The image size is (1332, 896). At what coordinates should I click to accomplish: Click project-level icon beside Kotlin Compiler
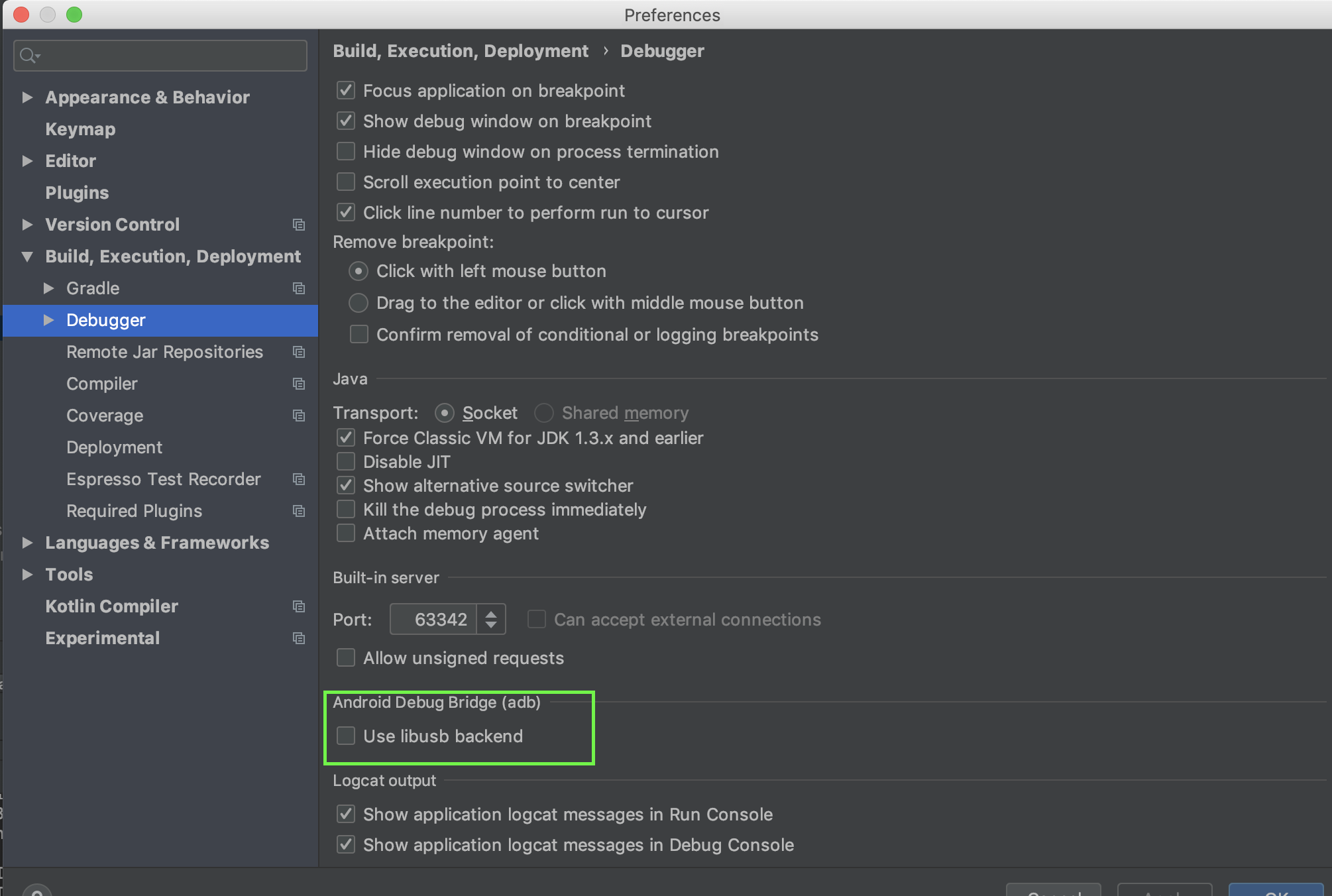click(x=299, y=606)
